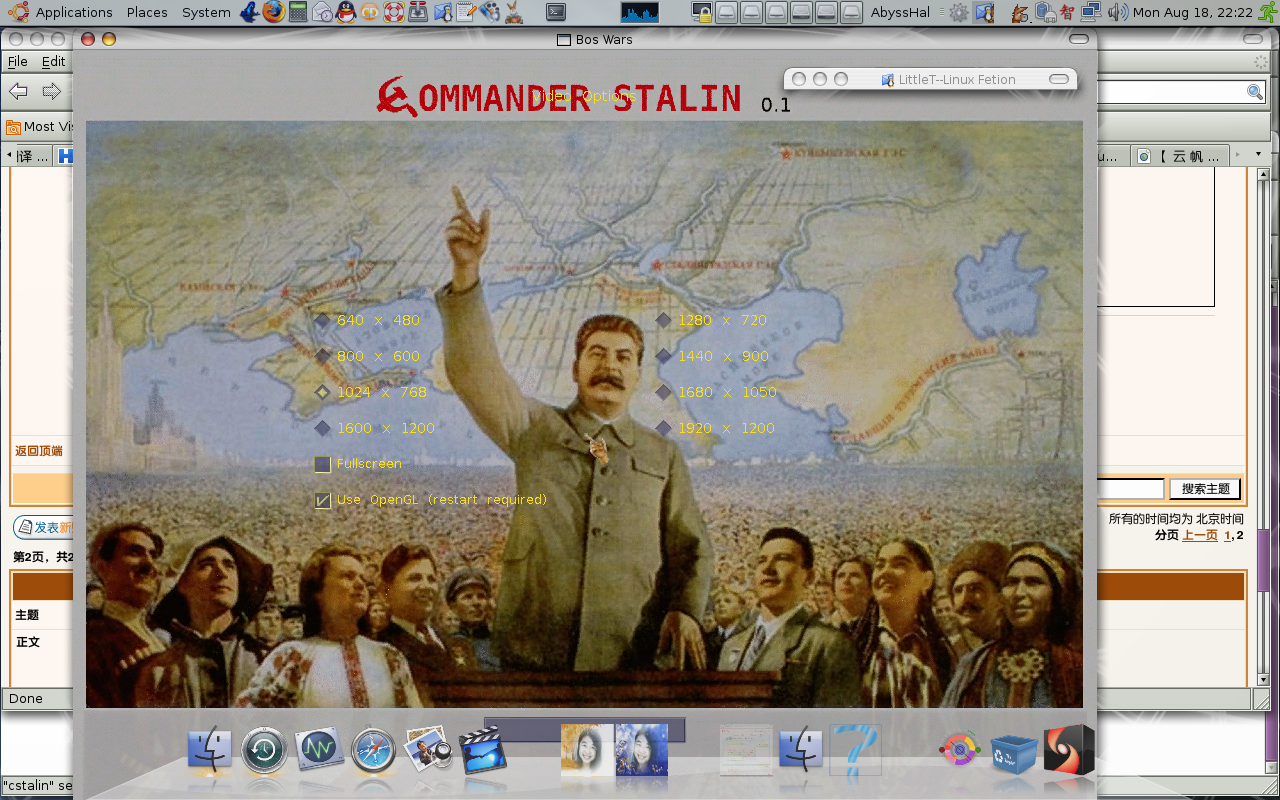Open the Finder icon beside the question mark
This screenshot has width=1280, height=800.
point(801,750)
